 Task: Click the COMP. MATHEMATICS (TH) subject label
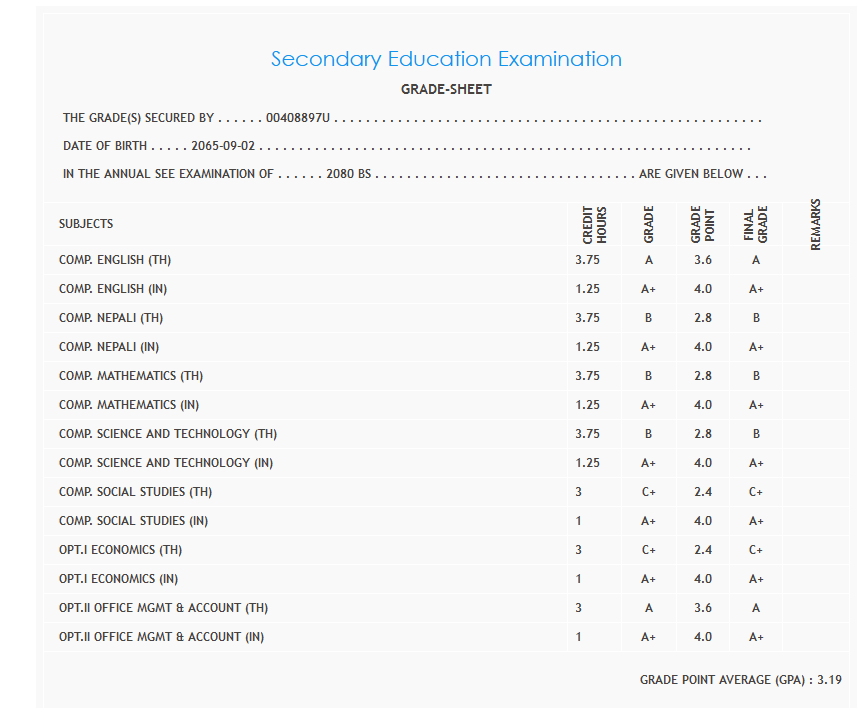[x=131, y=376]
